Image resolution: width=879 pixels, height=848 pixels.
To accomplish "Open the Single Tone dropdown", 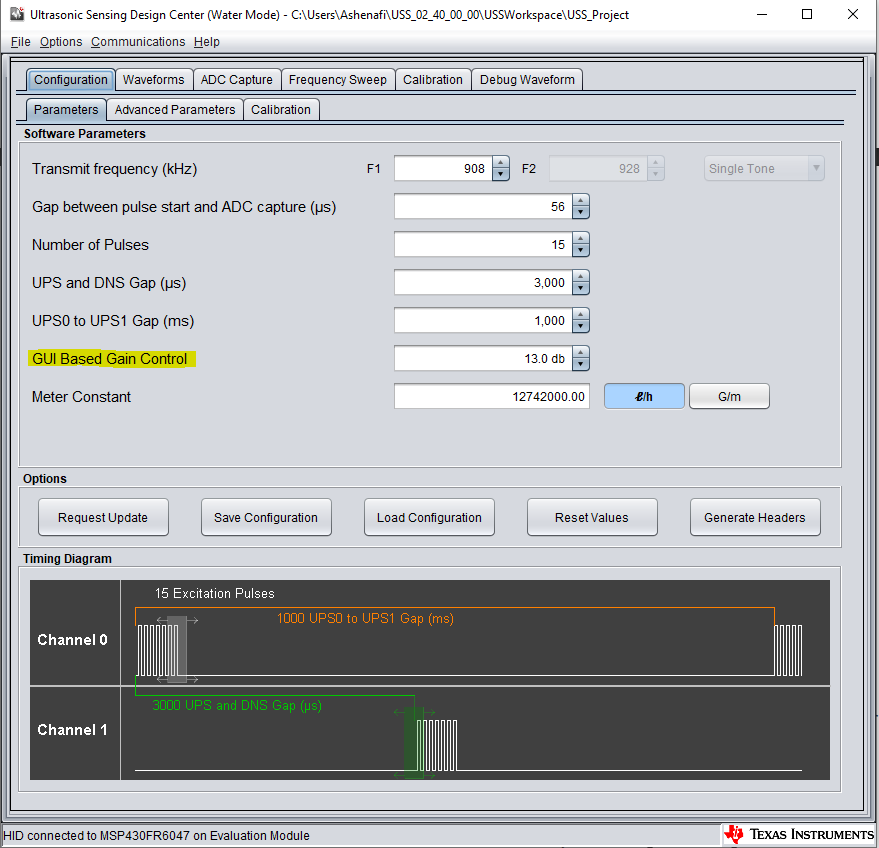I will point(764,168).
